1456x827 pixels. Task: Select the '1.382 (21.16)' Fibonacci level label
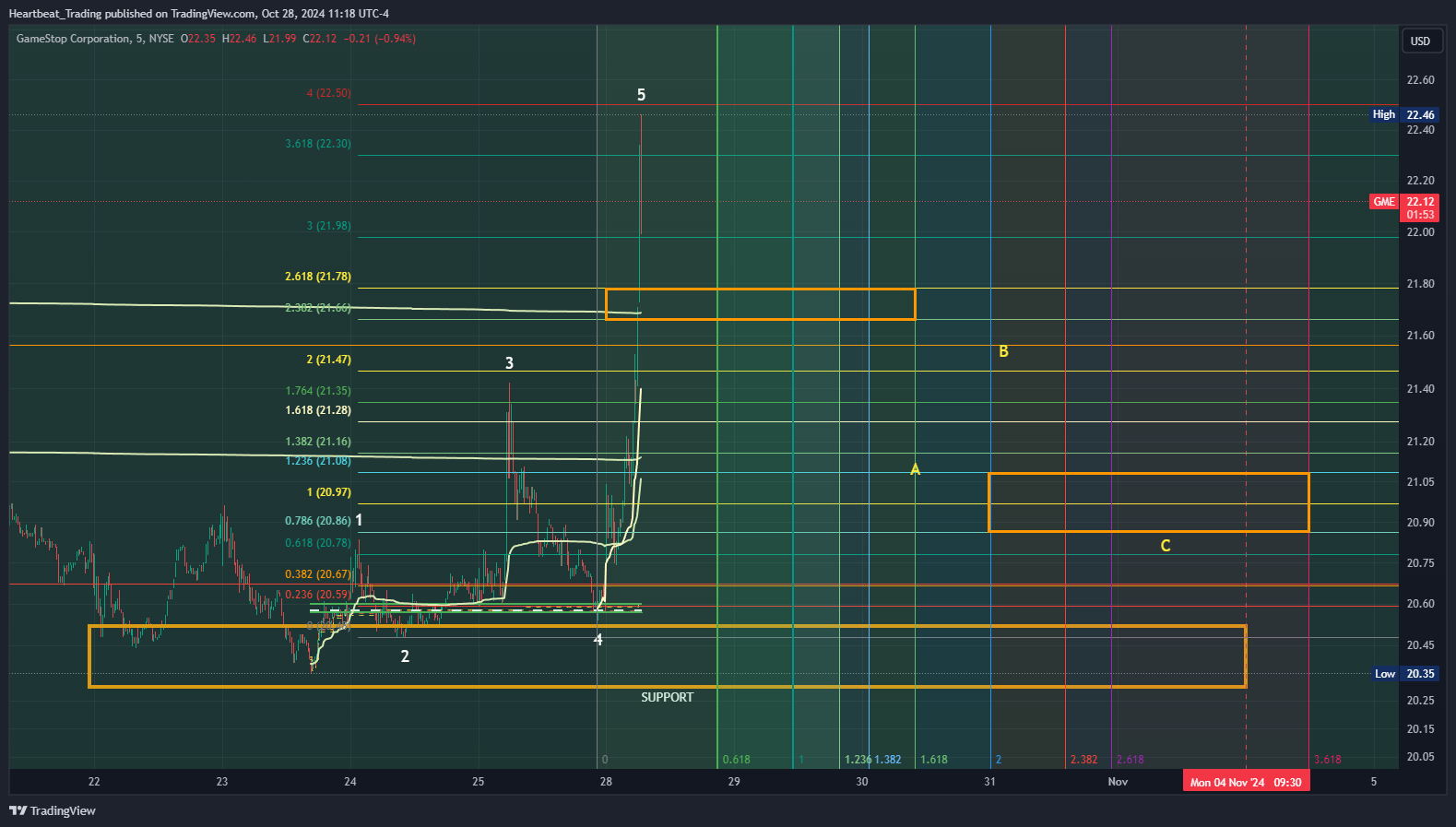tap(318, 442)
